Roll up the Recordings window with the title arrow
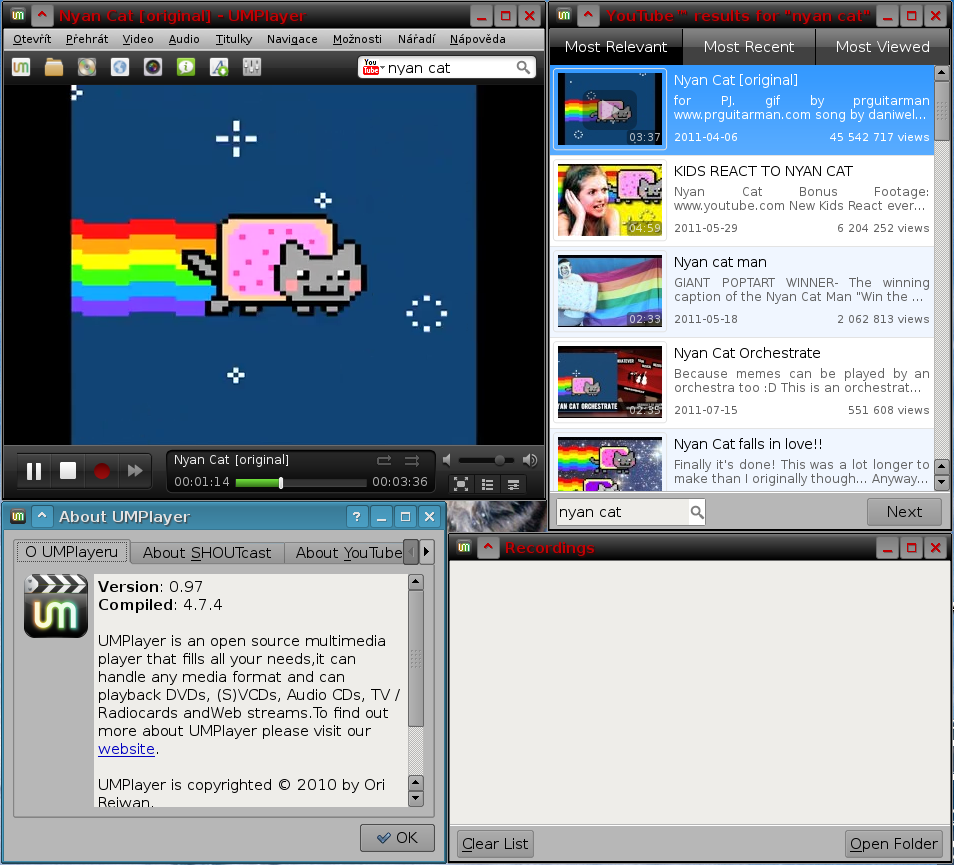The height and width of the screenshot is (865, 954). (x=488, y=547)
